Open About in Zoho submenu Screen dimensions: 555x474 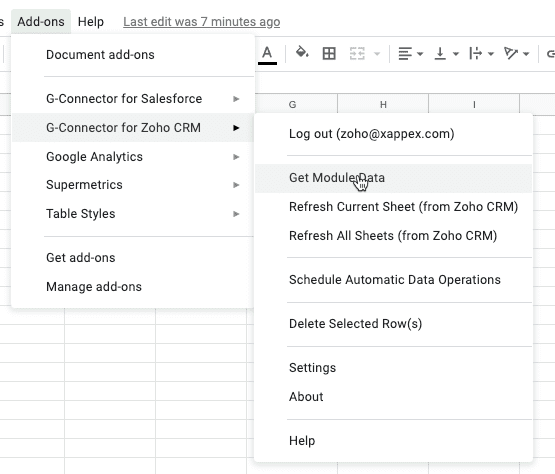click(394, 397)
